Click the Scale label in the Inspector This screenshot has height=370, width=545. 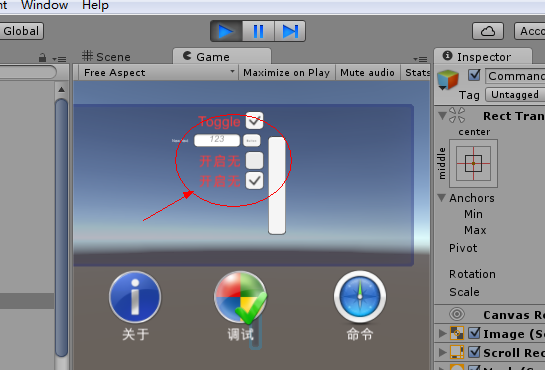[x=464, y=292]
